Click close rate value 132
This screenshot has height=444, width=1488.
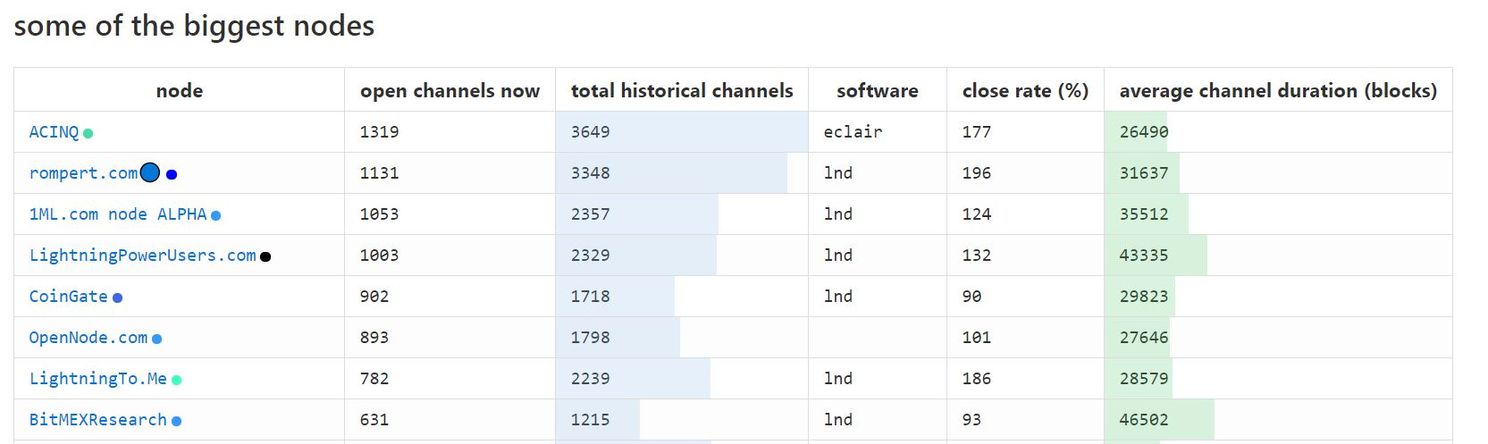tap(976, 255)
